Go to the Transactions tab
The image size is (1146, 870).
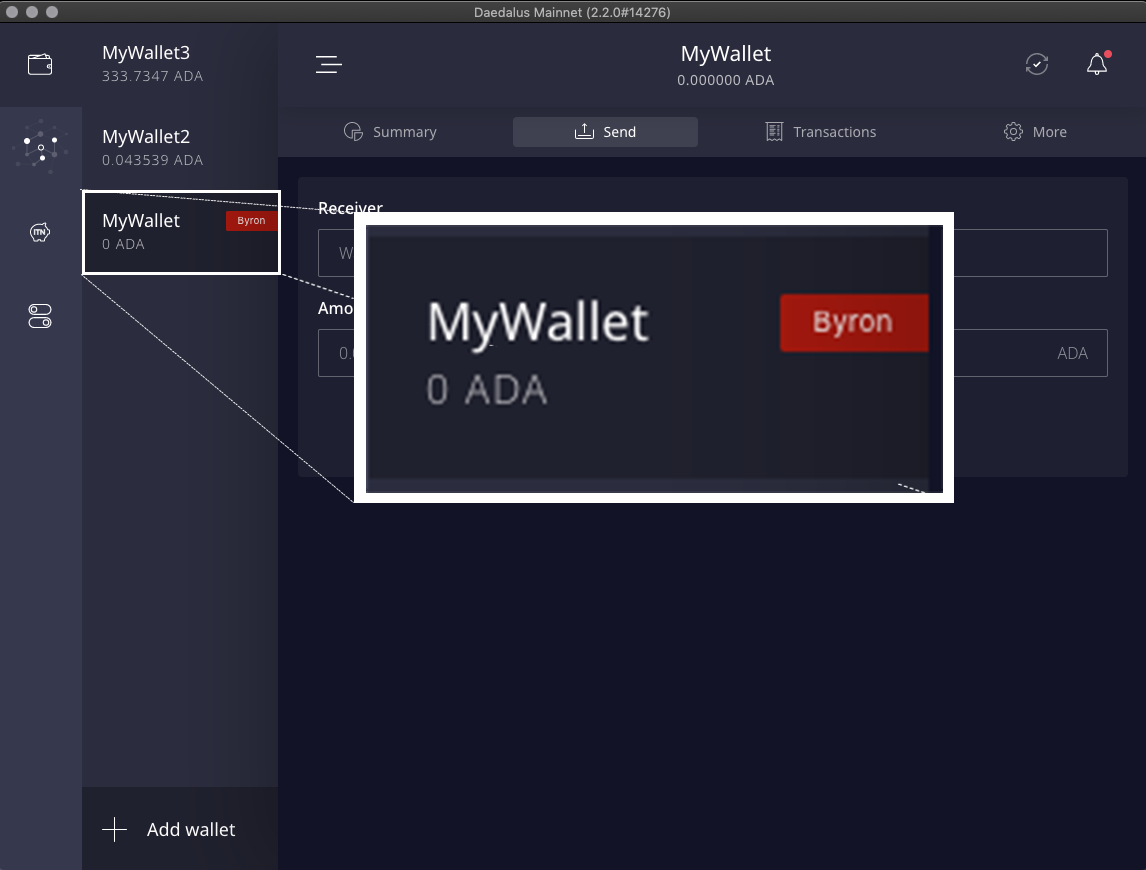(x=820, y=132)
